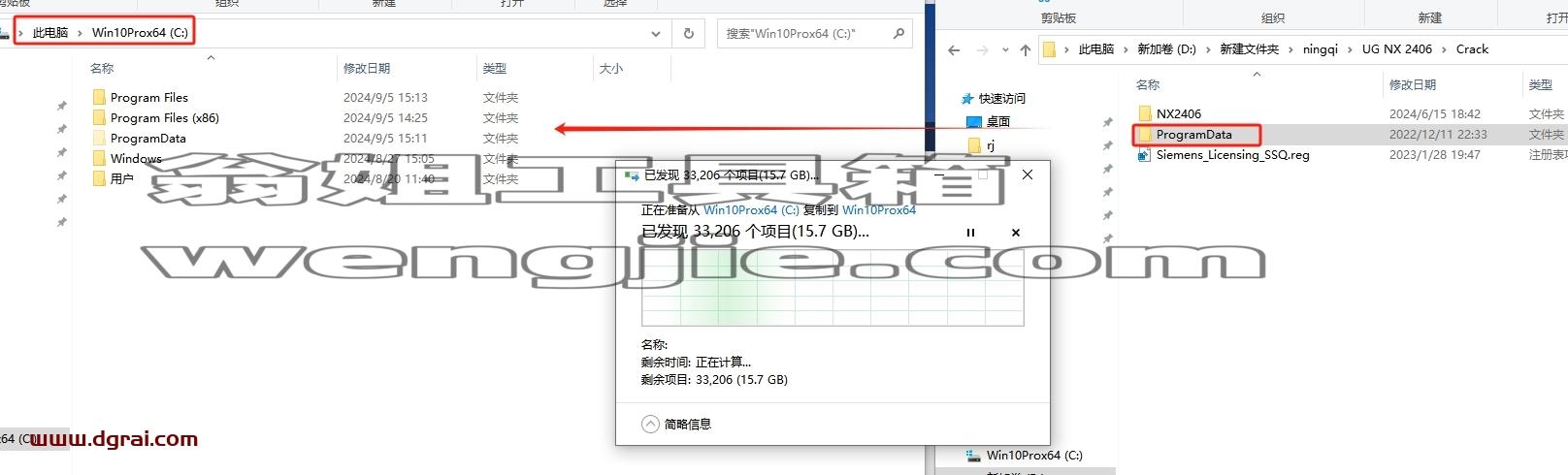Sort Crack window by 修改日期 column
This screenshot has height=475, width=1568.
(1413, 84)
